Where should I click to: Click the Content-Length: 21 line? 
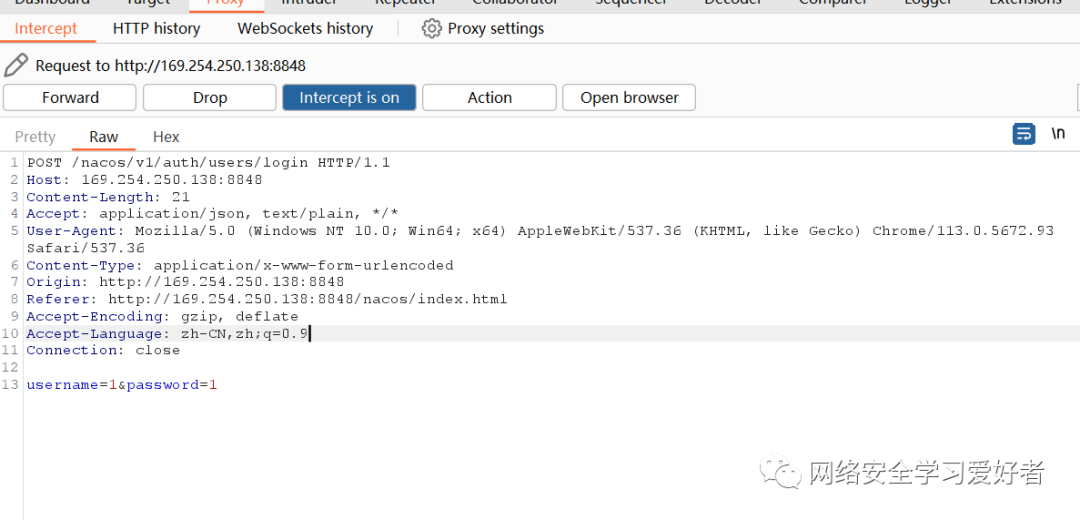(x=108, y=197)
